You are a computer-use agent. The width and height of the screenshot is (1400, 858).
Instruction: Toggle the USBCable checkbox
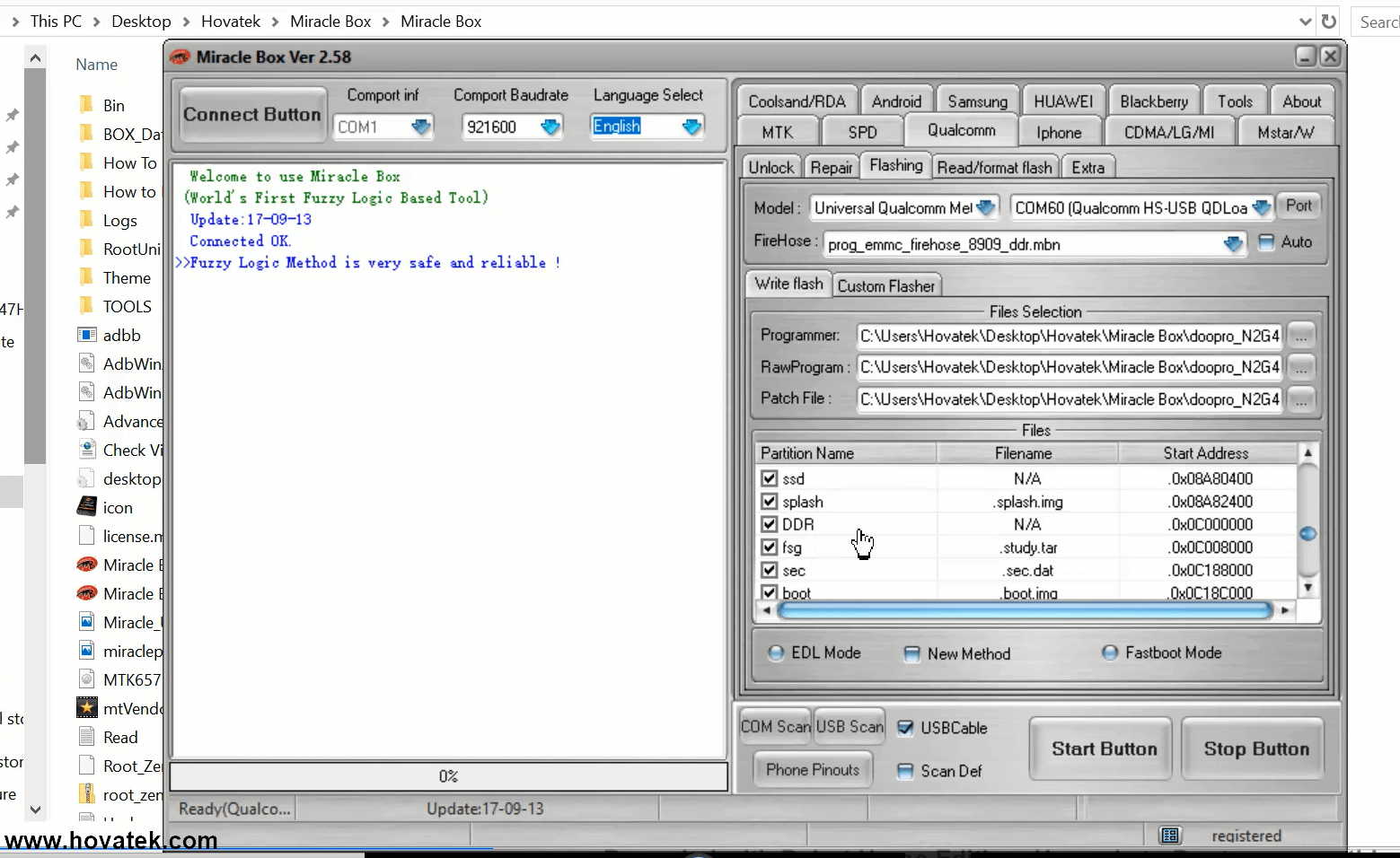pyautogui.click(x=905, y=728)
